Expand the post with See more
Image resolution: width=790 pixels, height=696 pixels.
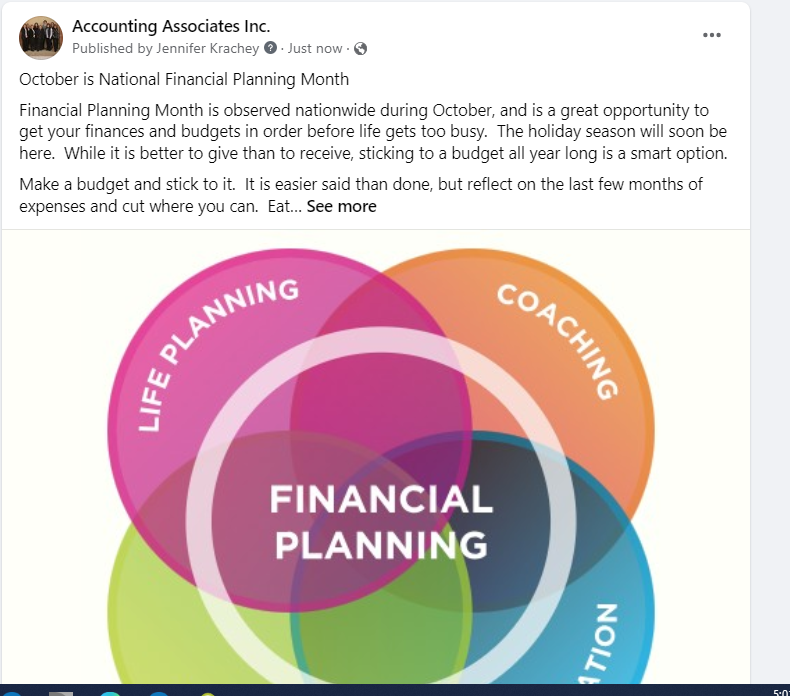tap(342, 207)
